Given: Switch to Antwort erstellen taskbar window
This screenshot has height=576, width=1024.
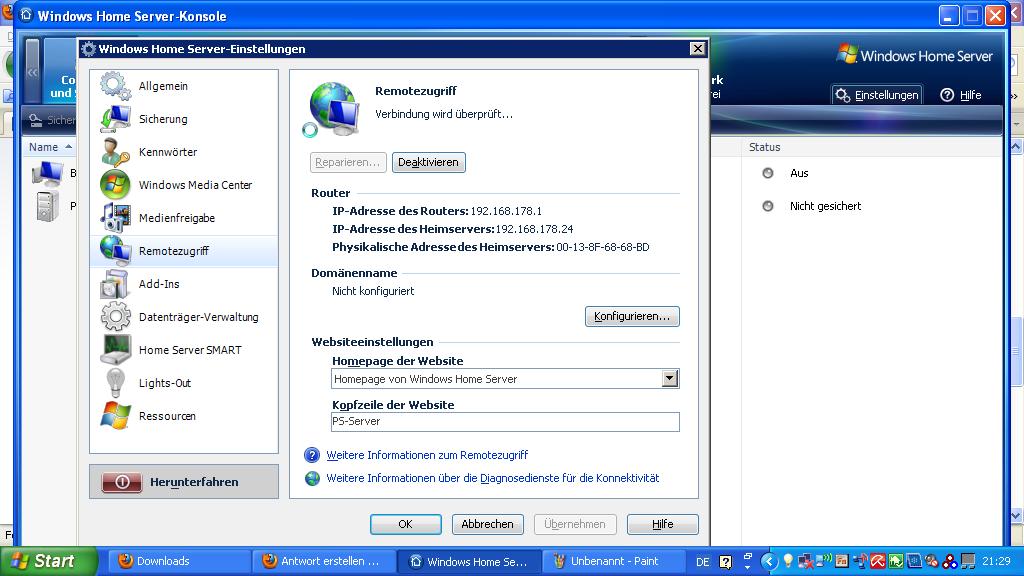Looking at the screenshot, I should click(x=323, y=561).
